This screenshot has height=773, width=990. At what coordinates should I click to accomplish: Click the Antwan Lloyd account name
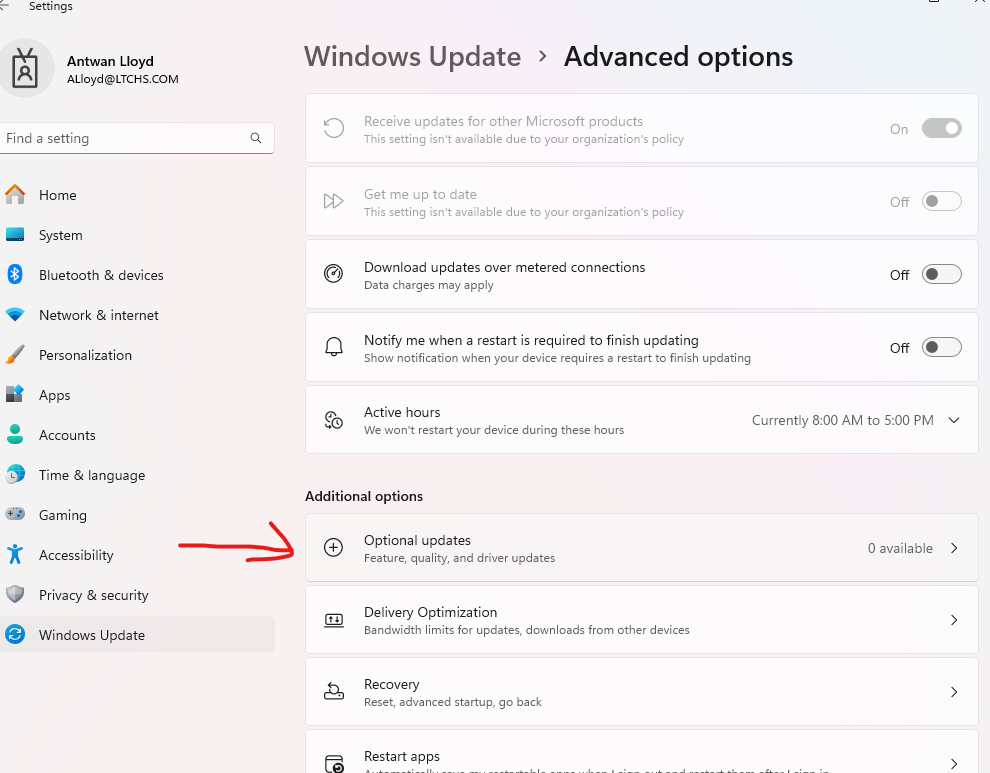[110, 61]
